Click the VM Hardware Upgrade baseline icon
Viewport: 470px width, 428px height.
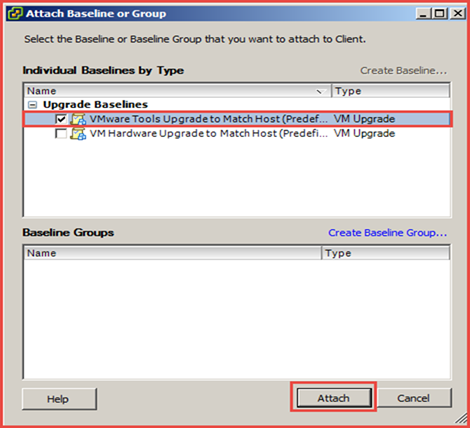78,134
